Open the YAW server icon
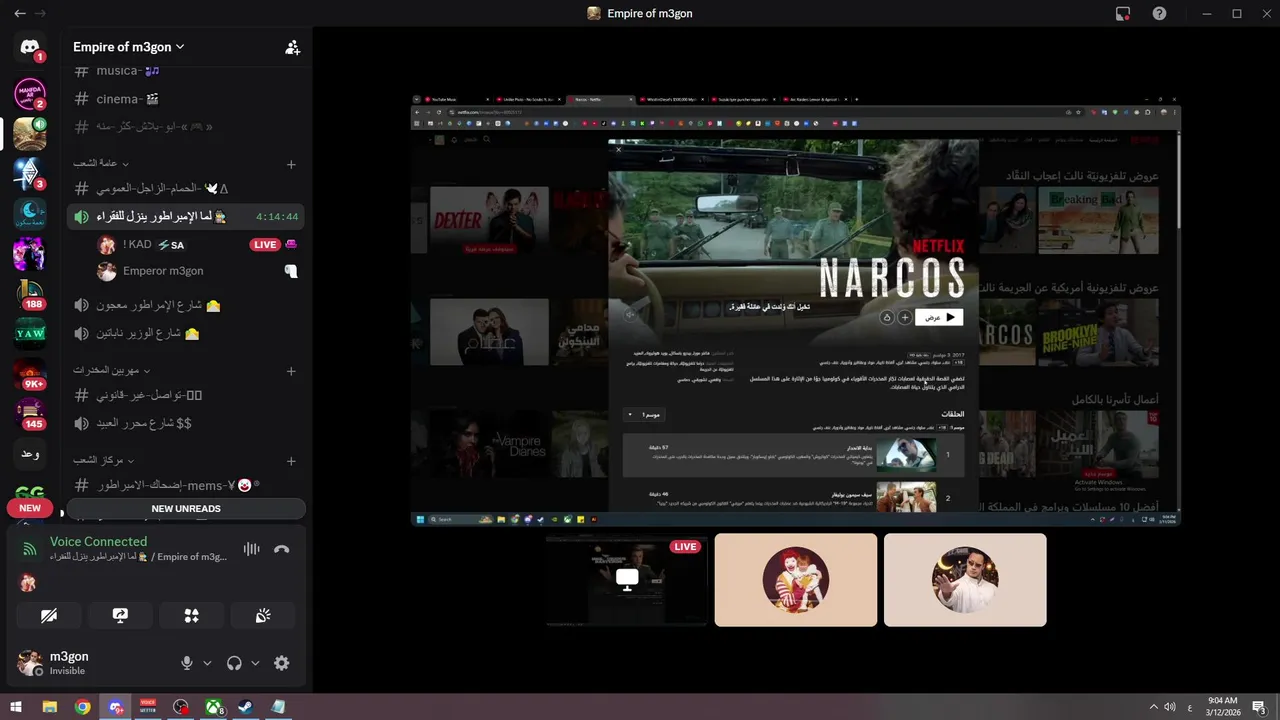The height and width of the screenshot is (720, 1280). (x=30, y=333)
